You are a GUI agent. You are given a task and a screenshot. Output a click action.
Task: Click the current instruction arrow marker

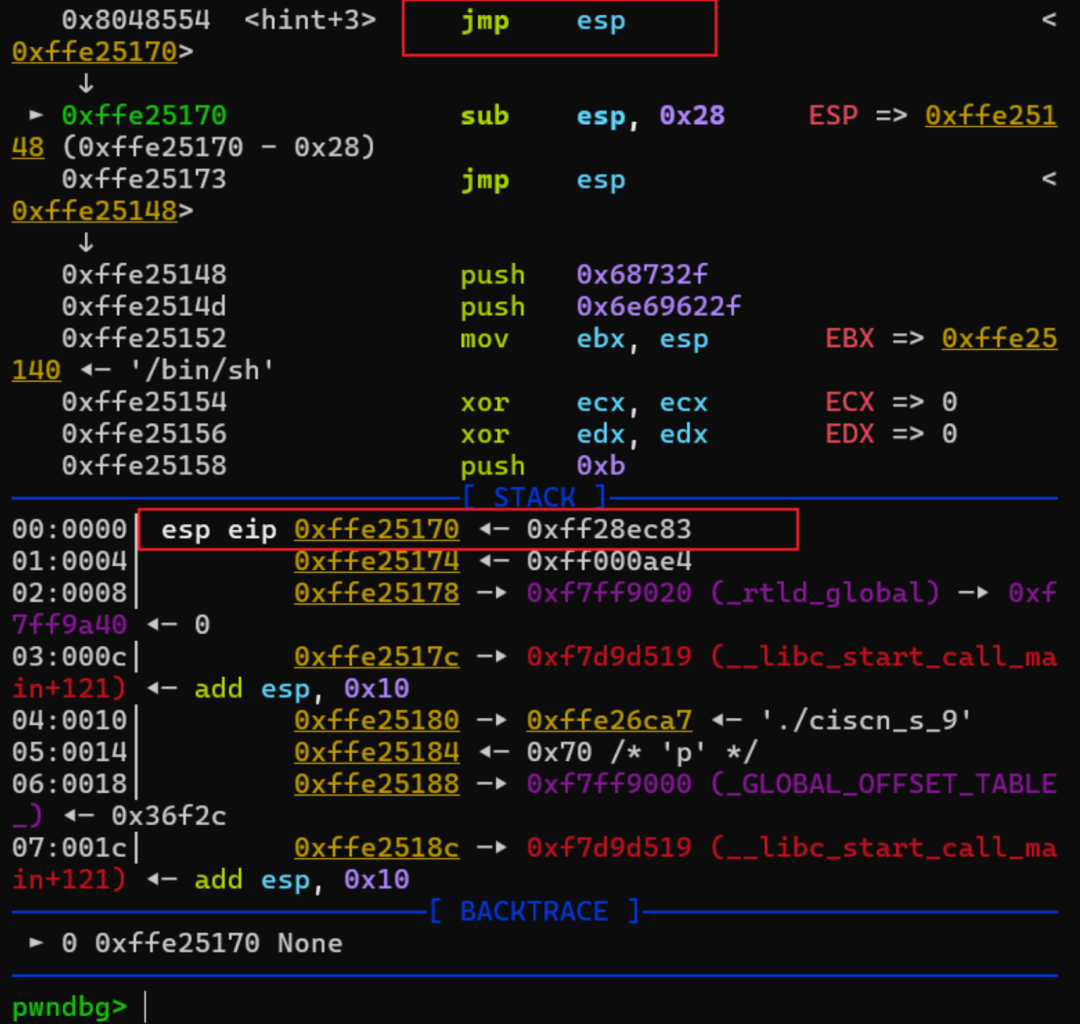coord(34,115)
